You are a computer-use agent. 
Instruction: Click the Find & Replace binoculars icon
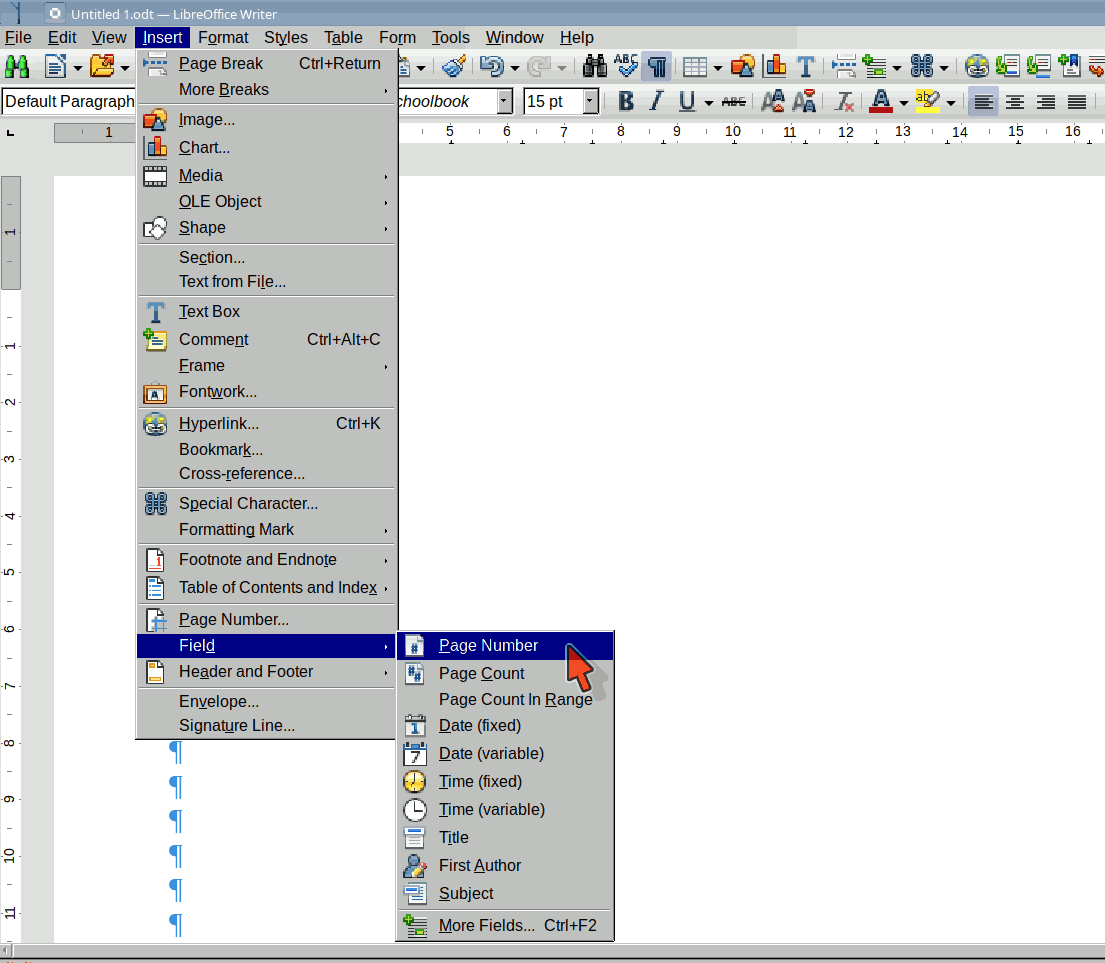pyautogui.click(x=595, y=67)
